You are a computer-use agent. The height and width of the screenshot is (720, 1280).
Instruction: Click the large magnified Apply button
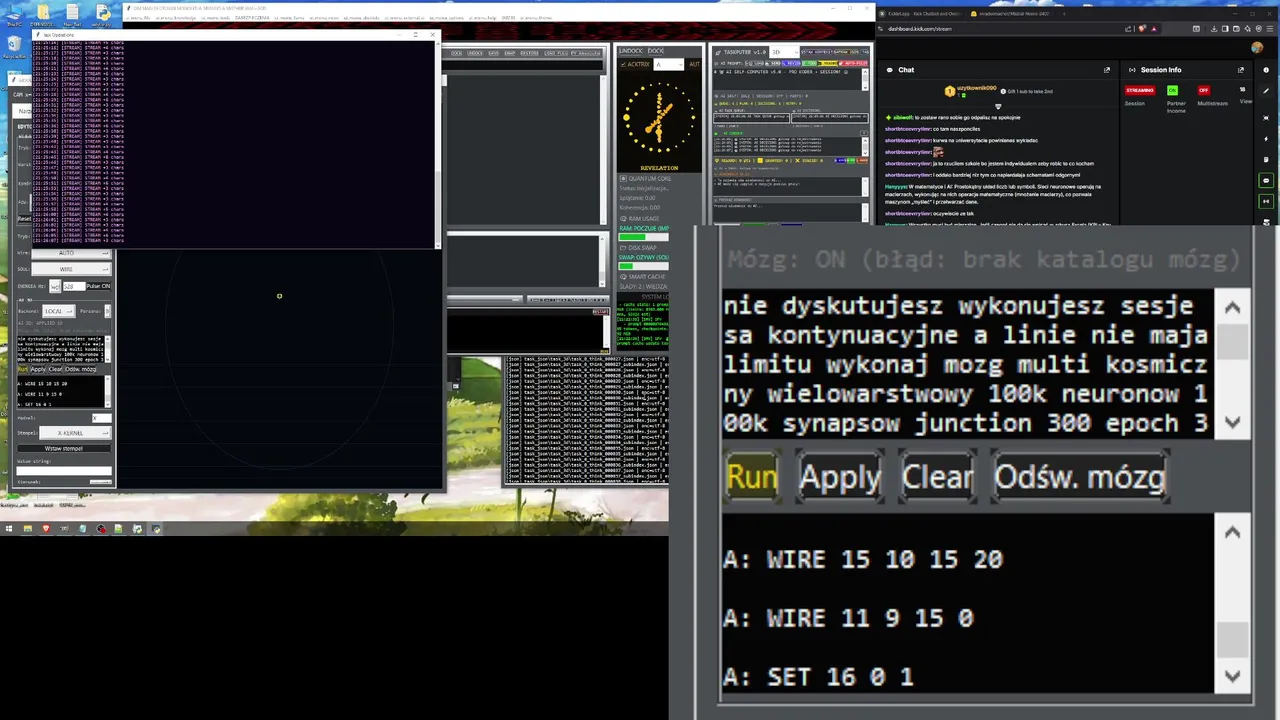coord(839,477)
